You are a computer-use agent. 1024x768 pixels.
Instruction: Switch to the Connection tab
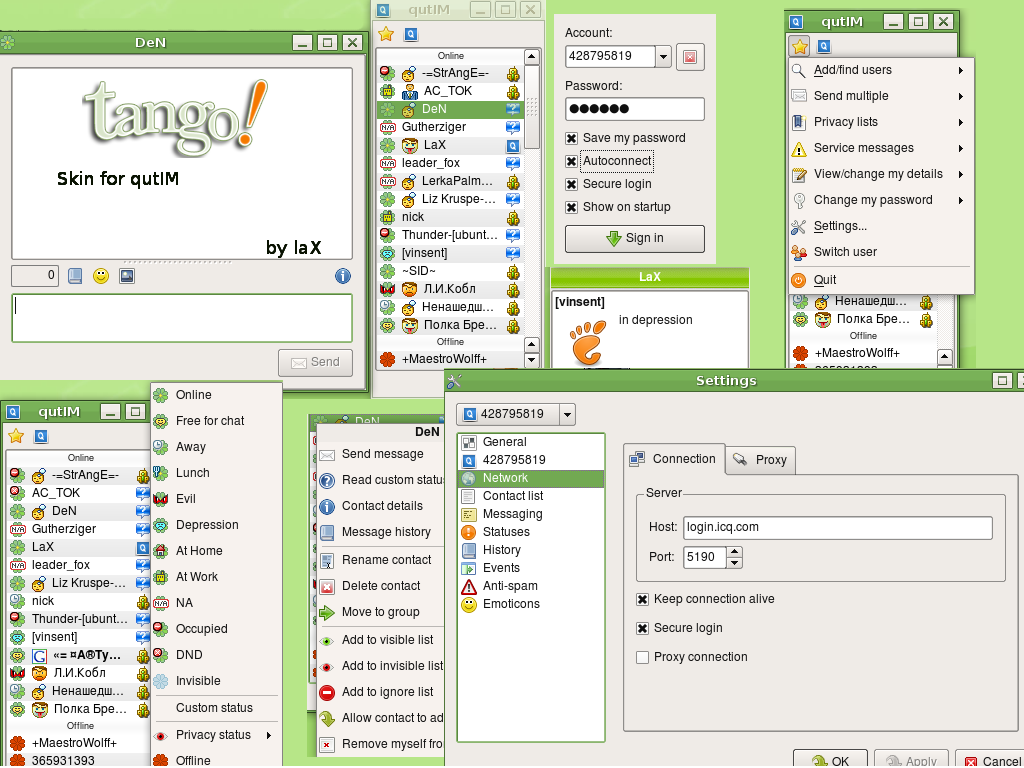click(x=674, y=459)
